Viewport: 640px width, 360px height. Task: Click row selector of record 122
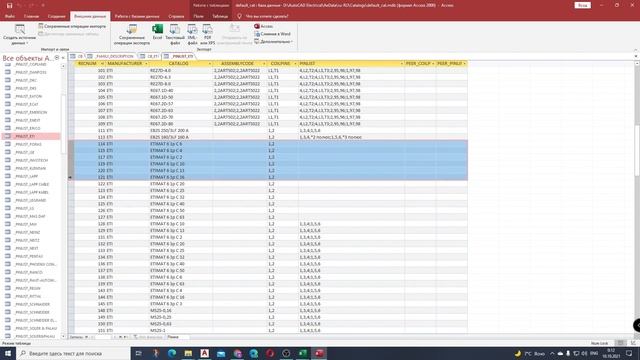(x=71, y=184)
